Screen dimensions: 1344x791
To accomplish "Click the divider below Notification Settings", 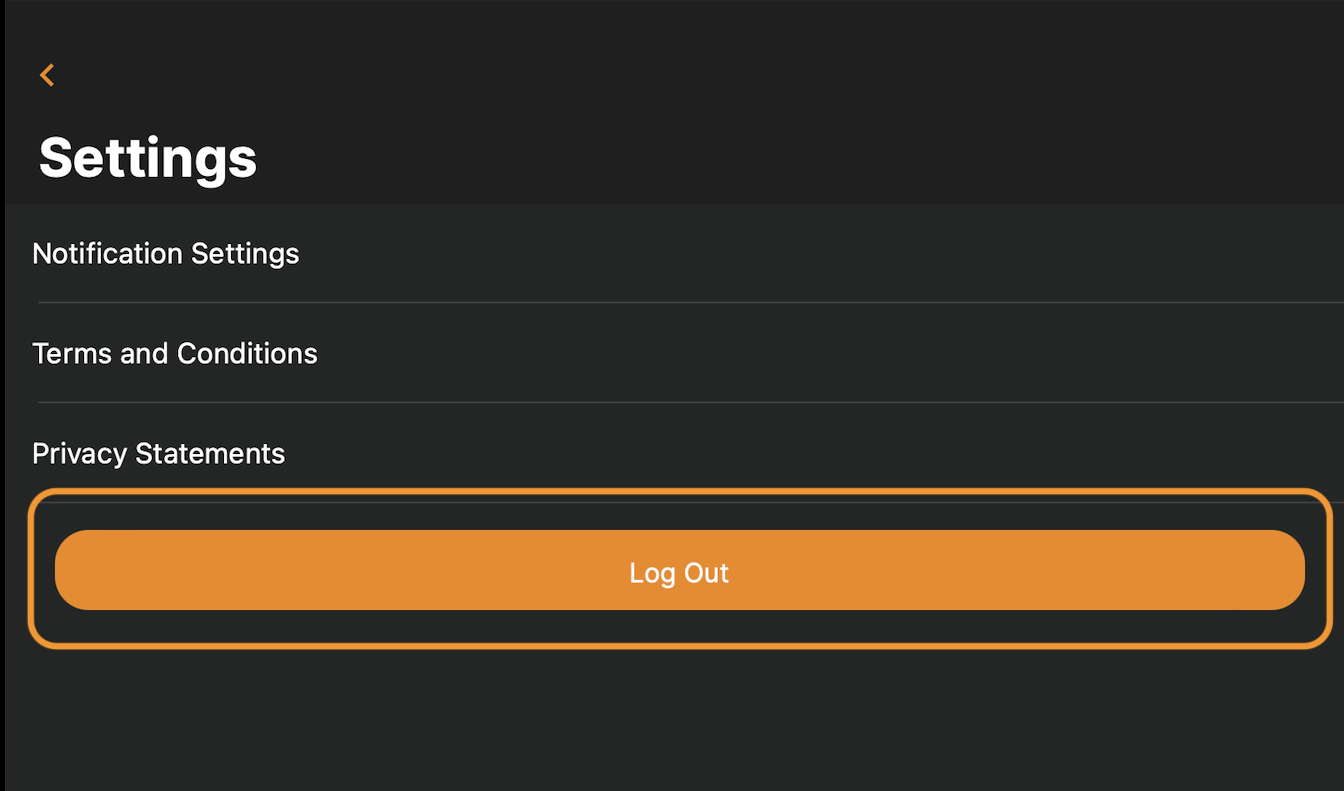I will 670,302.
